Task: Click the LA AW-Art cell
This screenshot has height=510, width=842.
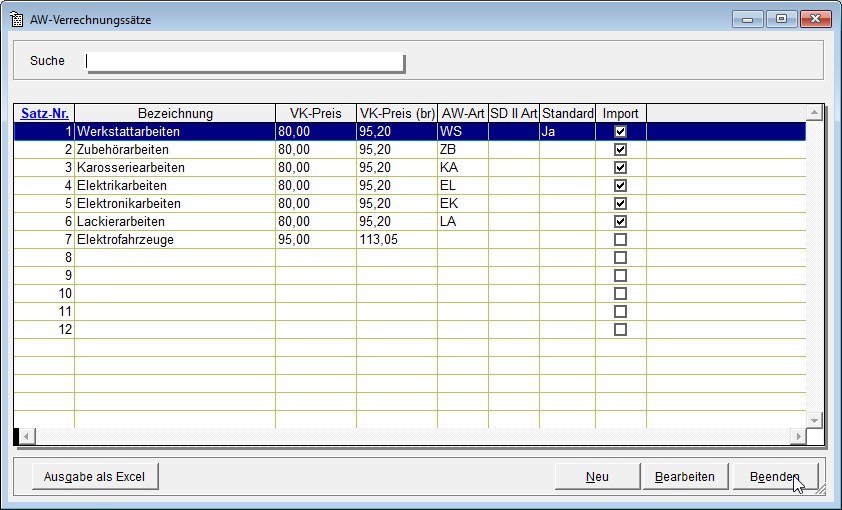Action: (463, 221)
